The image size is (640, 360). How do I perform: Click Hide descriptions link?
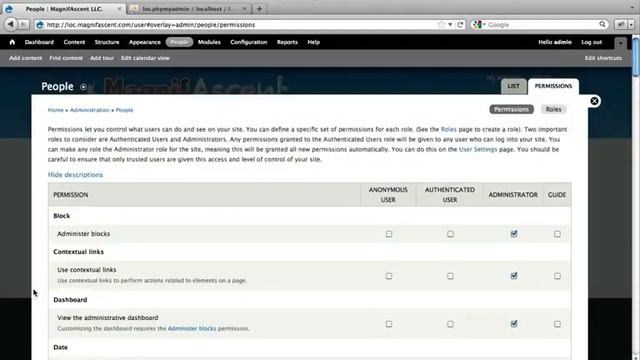(76, 175)
